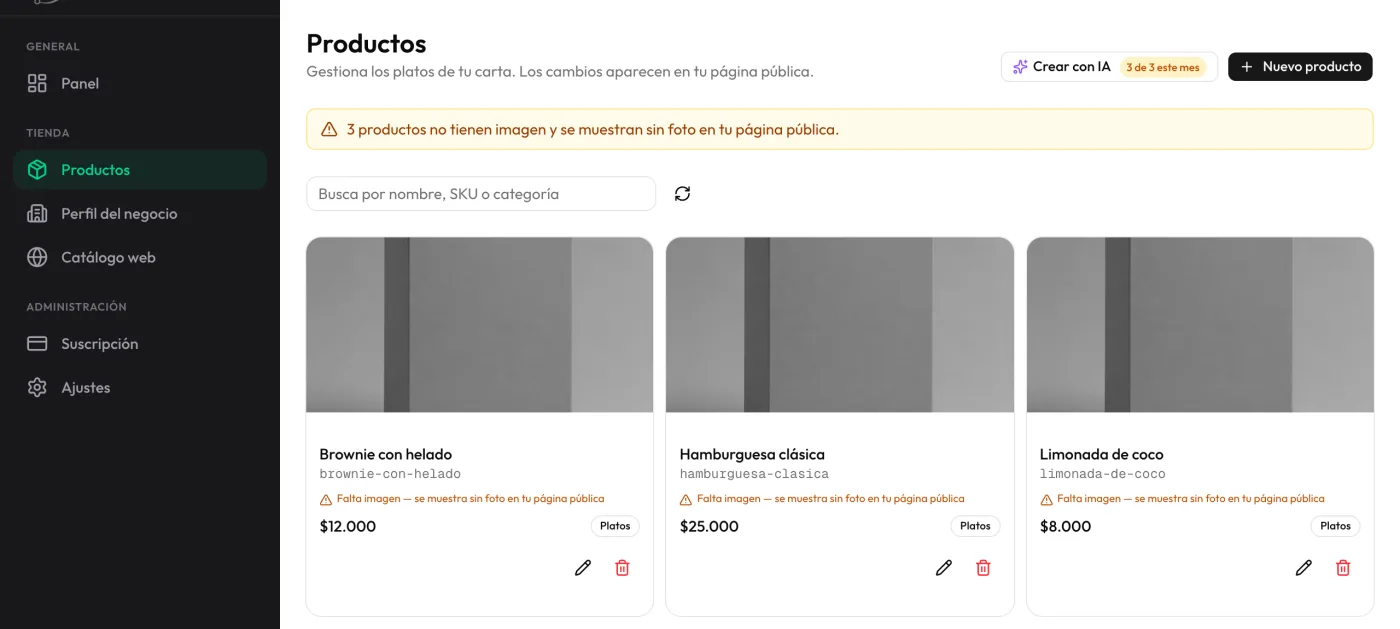1400x629 pixels.
Task: Open the Panel dashboard in sidebar
Action: (140, 83)
